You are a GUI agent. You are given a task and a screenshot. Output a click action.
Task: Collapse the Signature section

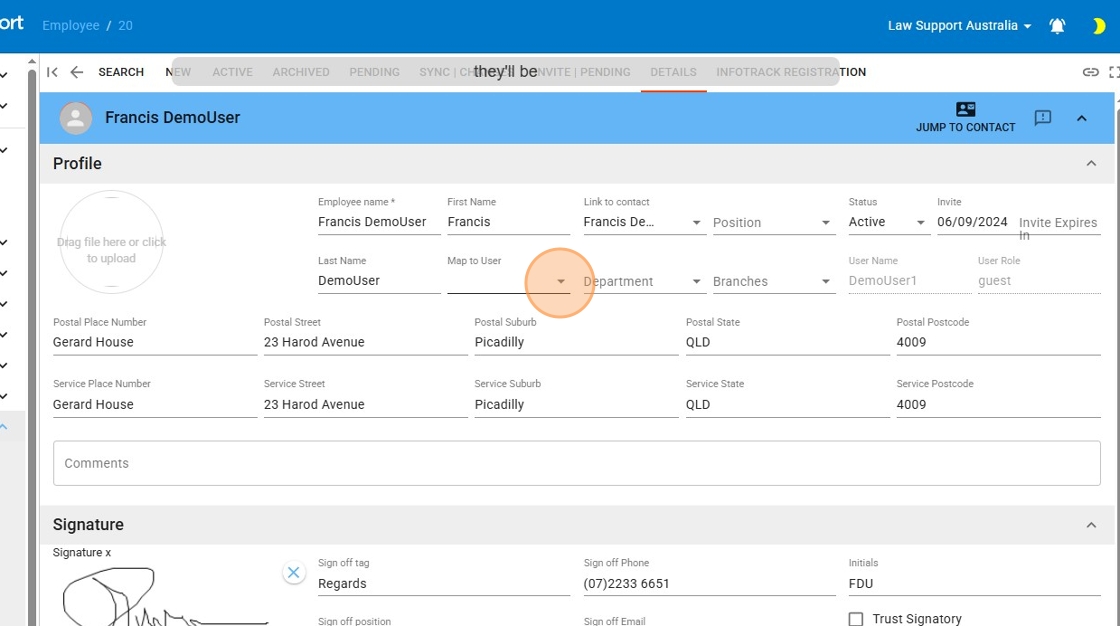(x=1091, y=525)
